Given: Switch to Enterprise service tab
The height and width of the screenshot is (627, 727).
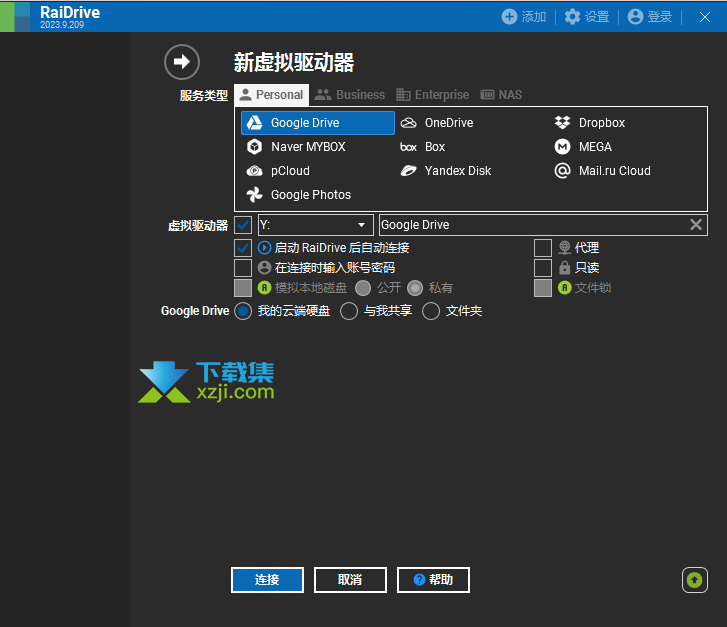Looking at the screenshot, I should point(433,95).
